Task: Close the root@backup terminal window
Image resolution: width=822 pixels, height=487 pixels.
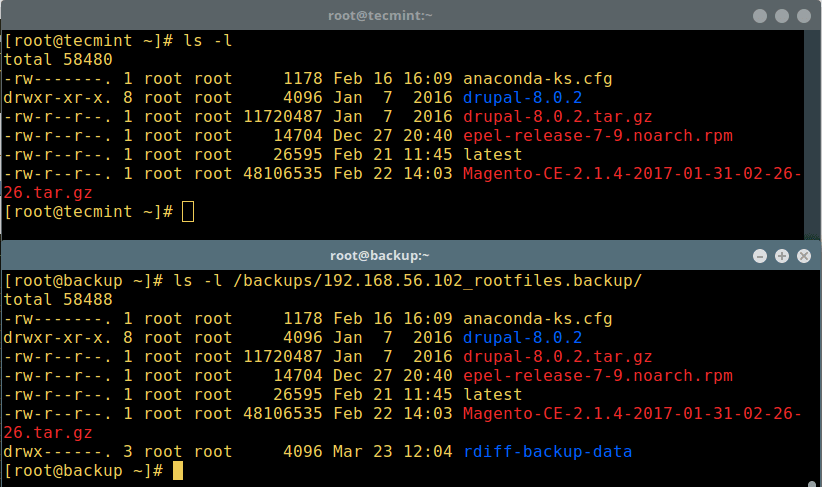Action: pyautogui.click(x=802, y=256)
